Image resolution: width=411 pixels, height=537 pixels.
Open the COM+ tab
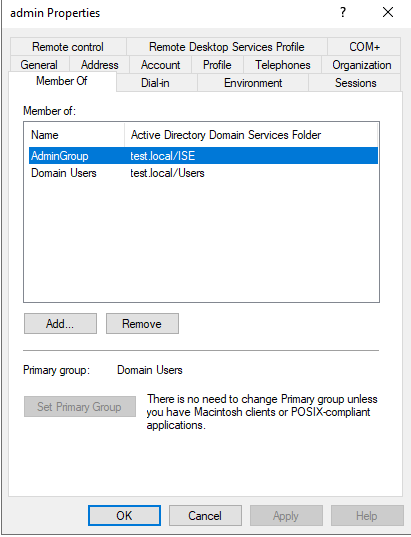click(364, 47)
